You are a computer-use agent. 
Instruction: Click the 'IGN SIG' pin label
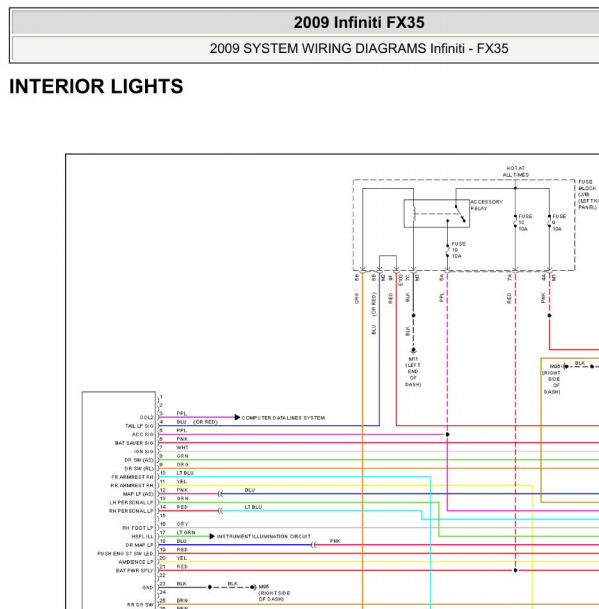tap(144, 452)
